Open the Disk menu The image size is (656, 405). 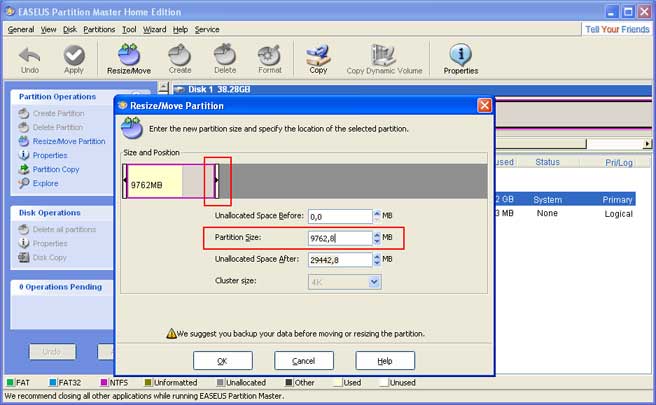(x=70, y=29)
